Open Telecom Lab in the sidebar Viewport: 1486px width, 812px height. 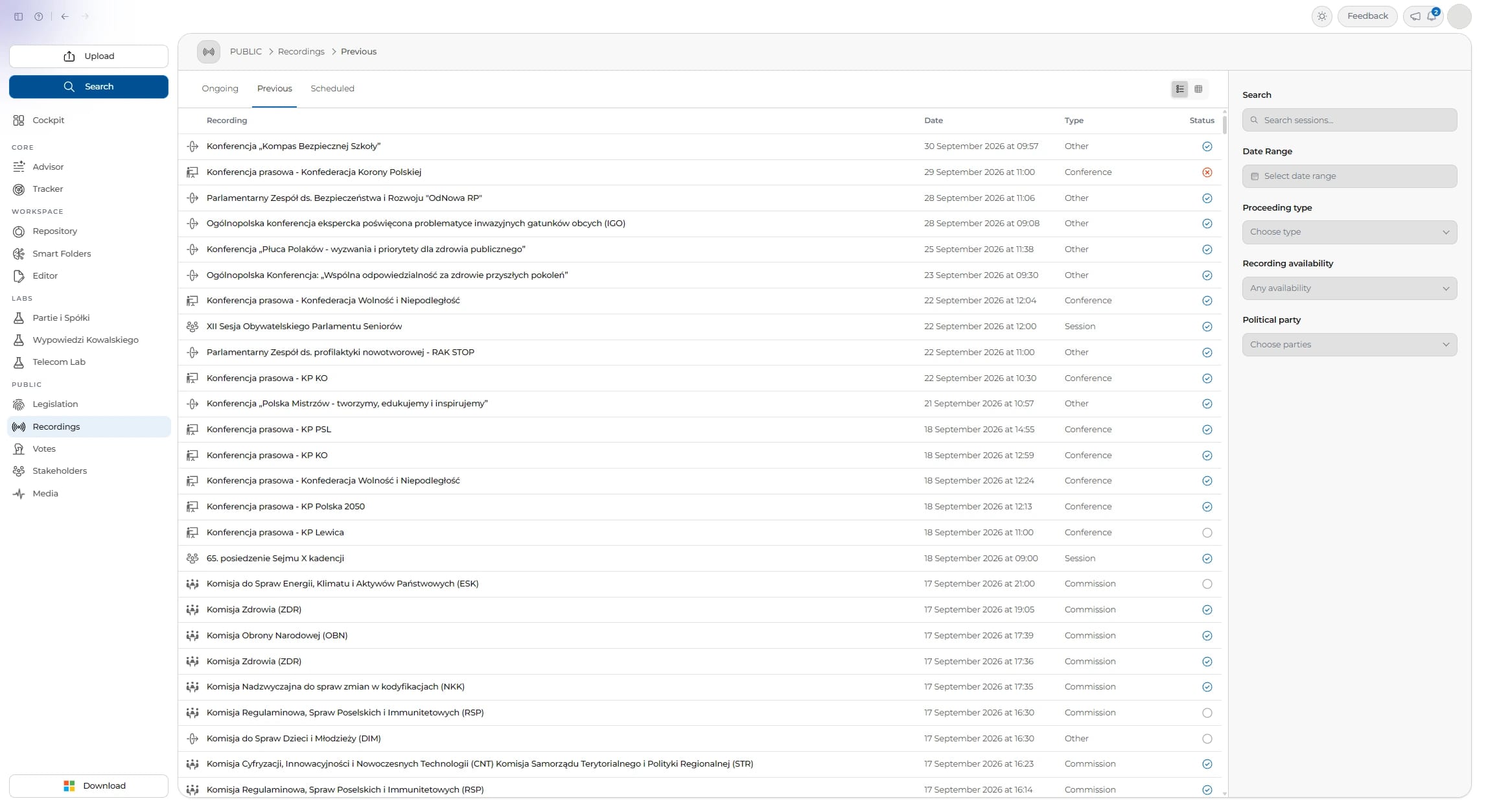[x=89, y=362]
